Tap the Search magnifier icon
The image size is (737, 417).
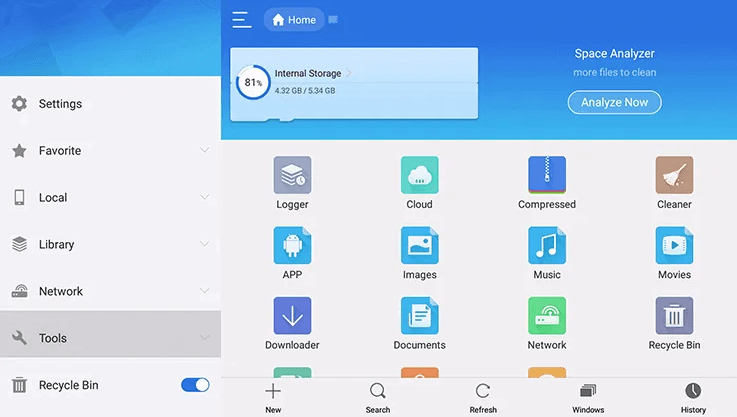pyautogui.click(x=378, y=391)
